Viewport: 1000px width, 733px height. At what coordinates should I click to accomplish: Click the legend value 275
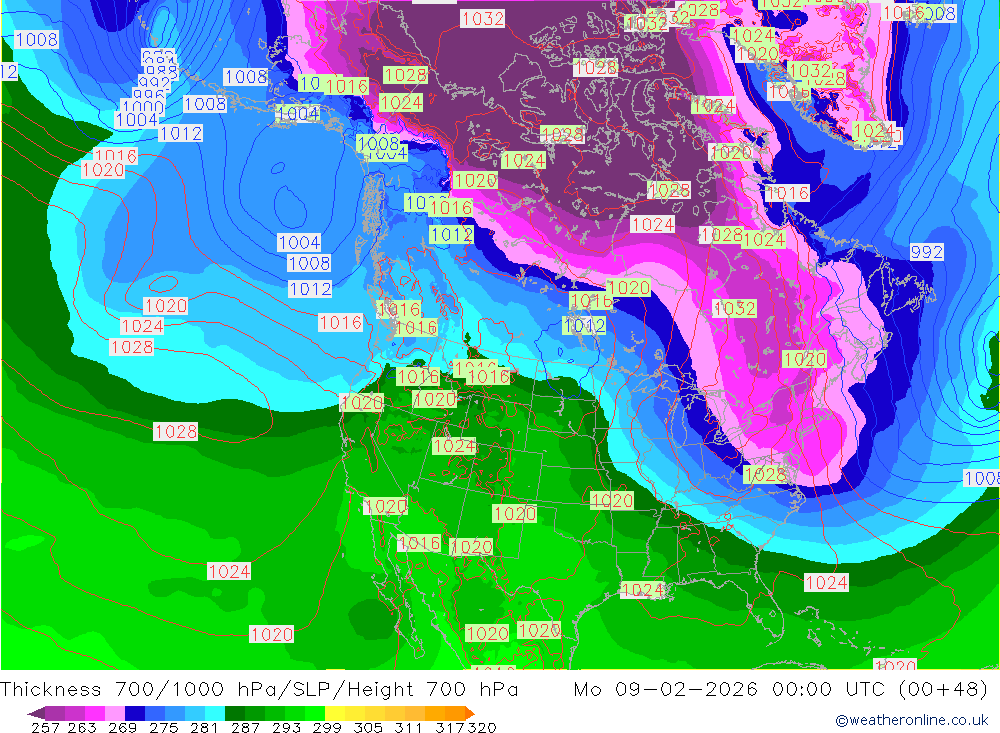coord(164,727)
